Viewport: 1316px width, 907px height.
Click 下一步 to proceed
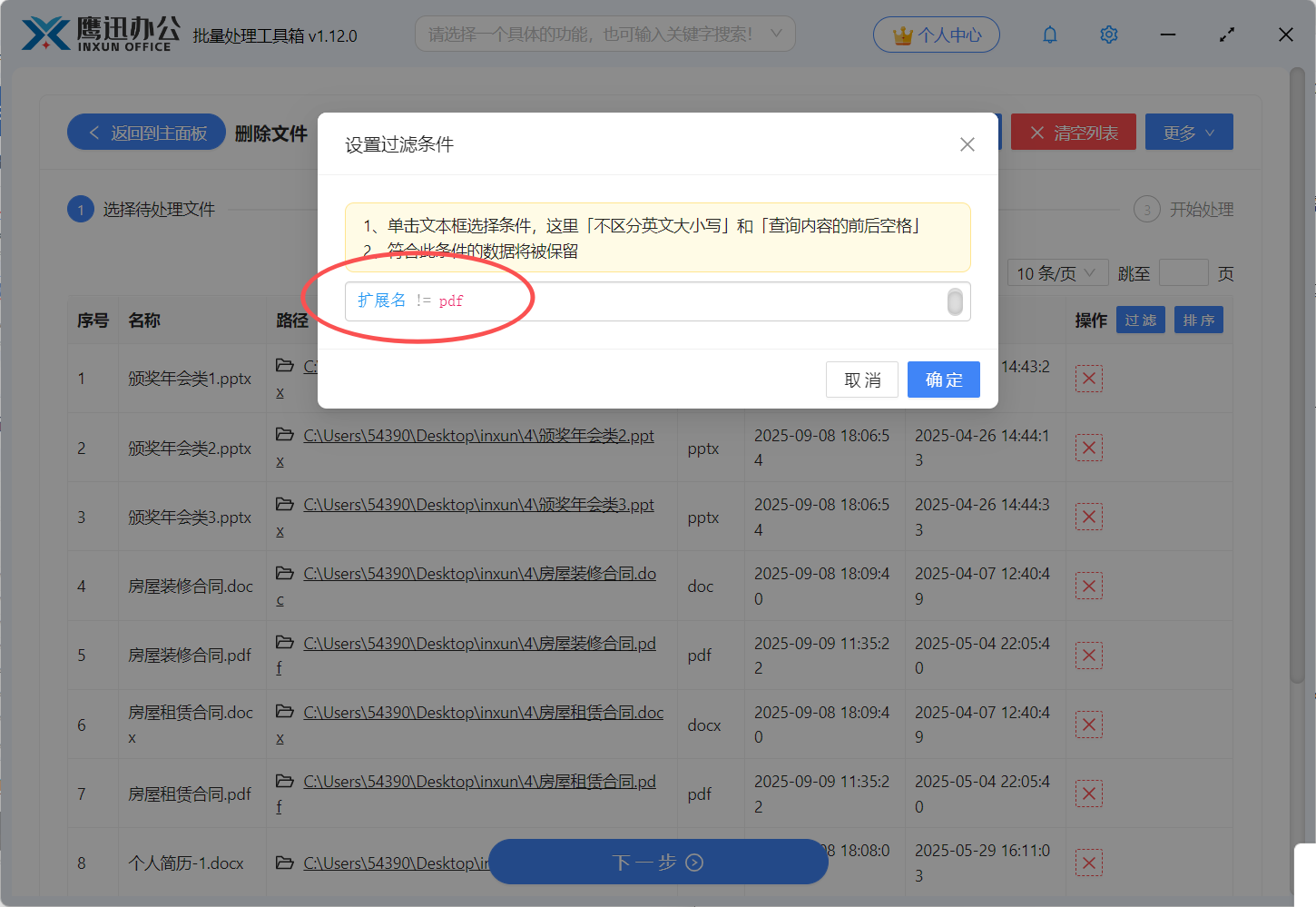point(658,862)
